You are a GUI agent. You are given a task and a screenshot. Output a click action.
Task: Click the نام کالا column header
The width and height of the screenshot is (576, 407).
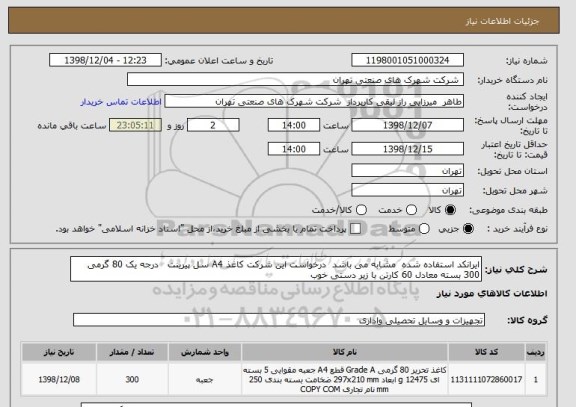(x=345, y=352)
